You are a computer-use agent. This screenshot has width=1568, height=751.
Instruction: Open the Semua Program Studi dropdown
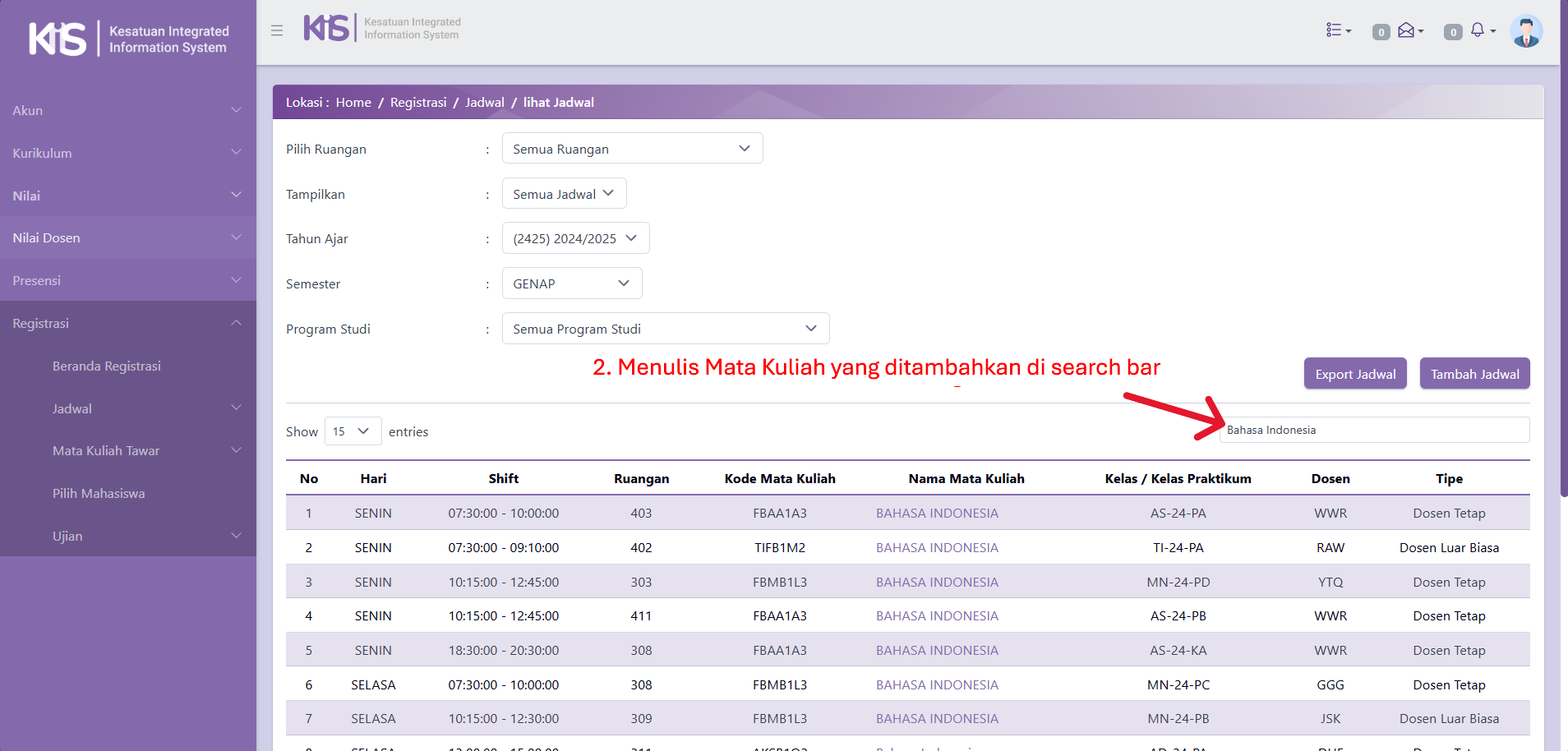tap(665, 329)
